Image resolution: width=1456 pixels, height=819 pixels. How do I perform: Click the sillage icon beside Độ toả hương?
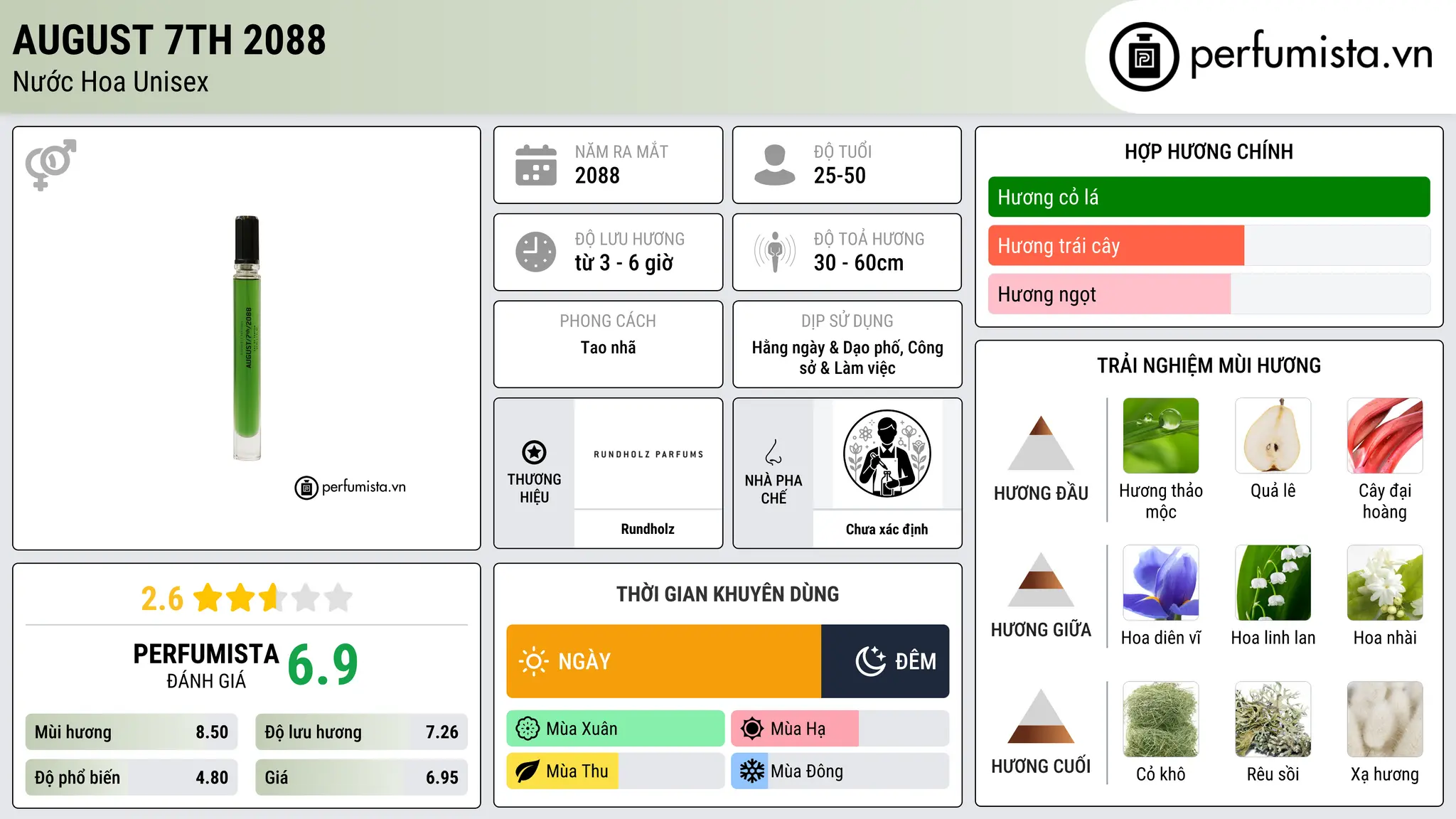pos(774,252)
